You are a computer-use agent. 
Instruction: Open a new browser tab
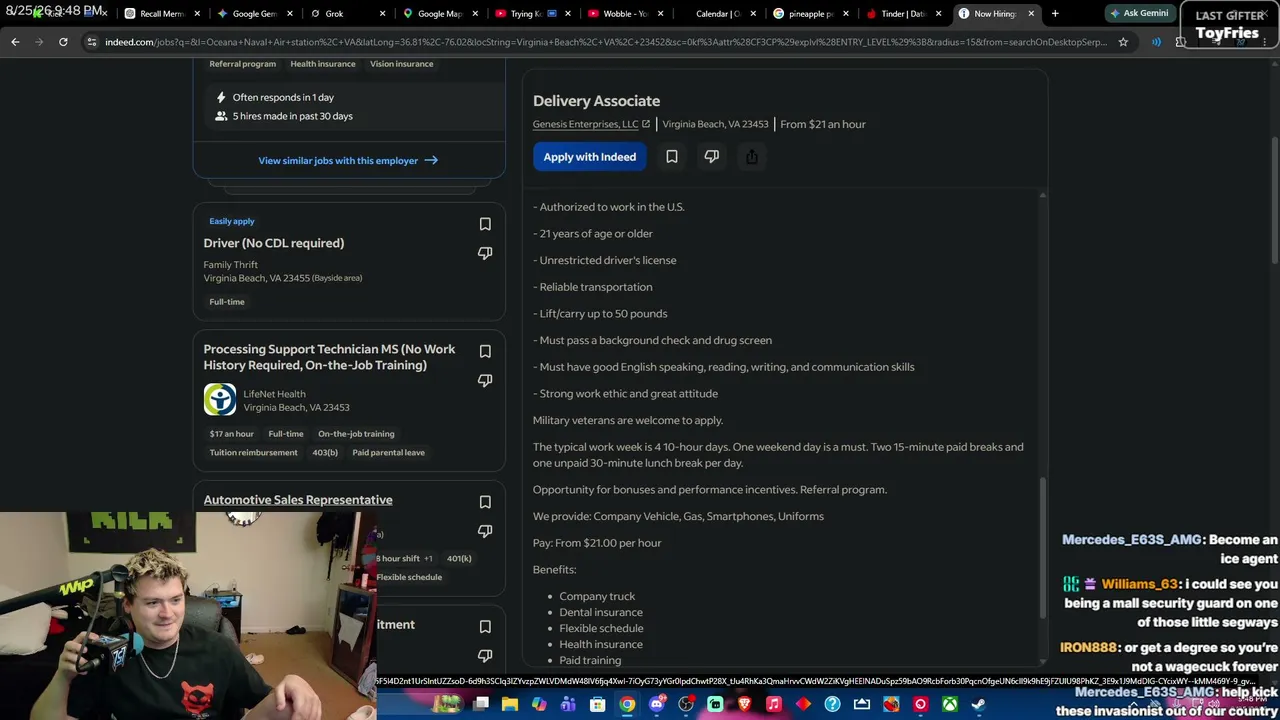(x=1055, y=14)
